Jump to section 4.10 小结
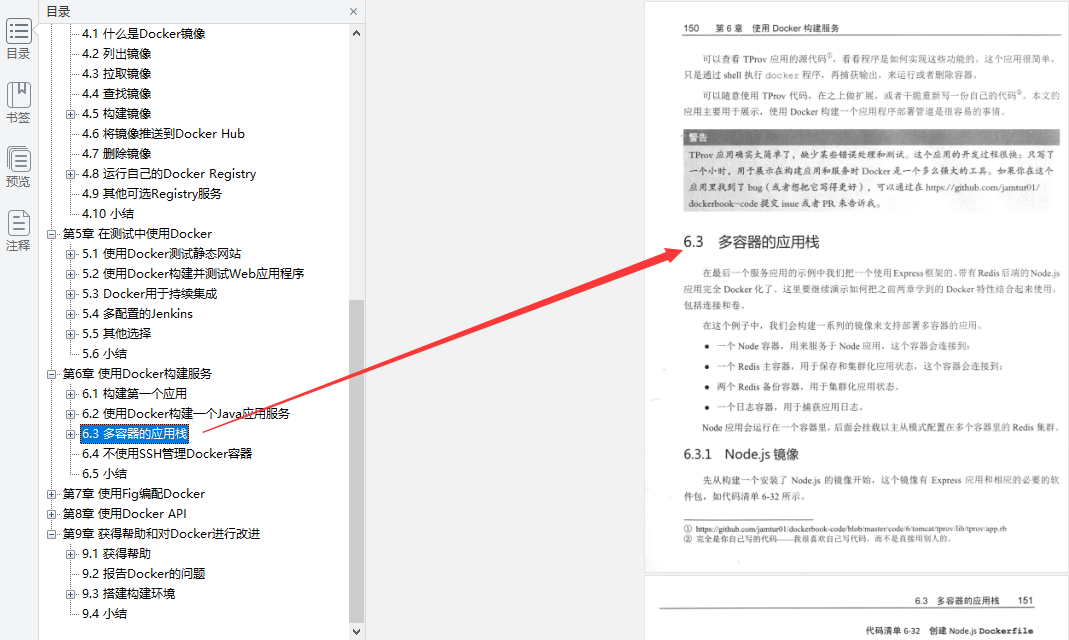 pyautogui.click(x=107, y=213)
